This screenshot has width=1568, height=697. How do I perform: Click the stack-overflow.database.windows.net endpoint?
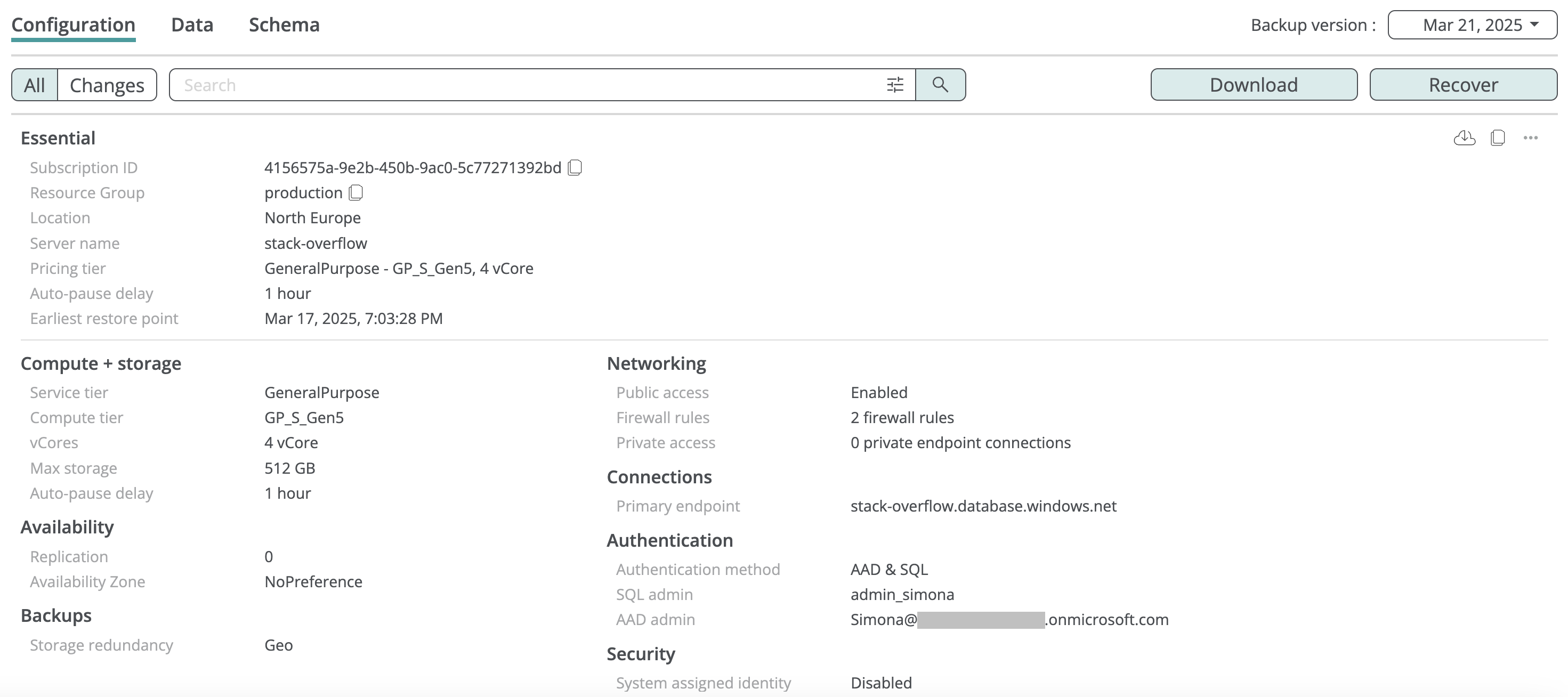pos(983,506)
